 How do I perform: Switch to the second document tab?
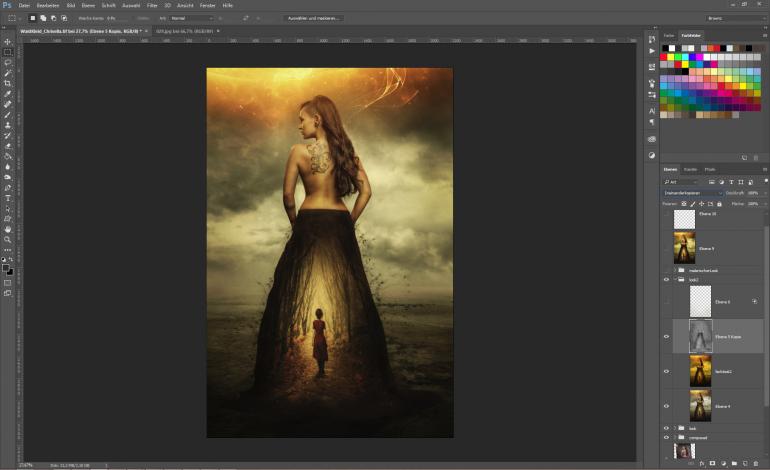(187, 31)
